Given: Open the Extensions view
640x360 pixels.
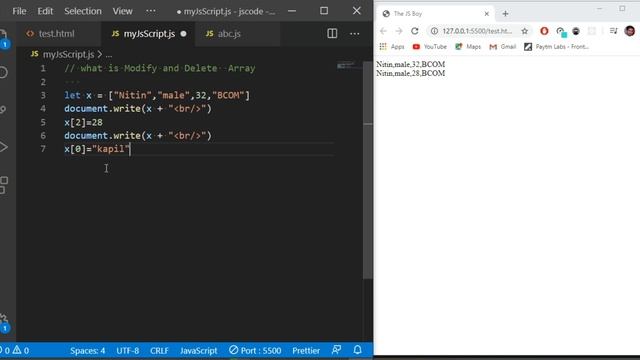Looking at the screenshot, I should [4, 185].
